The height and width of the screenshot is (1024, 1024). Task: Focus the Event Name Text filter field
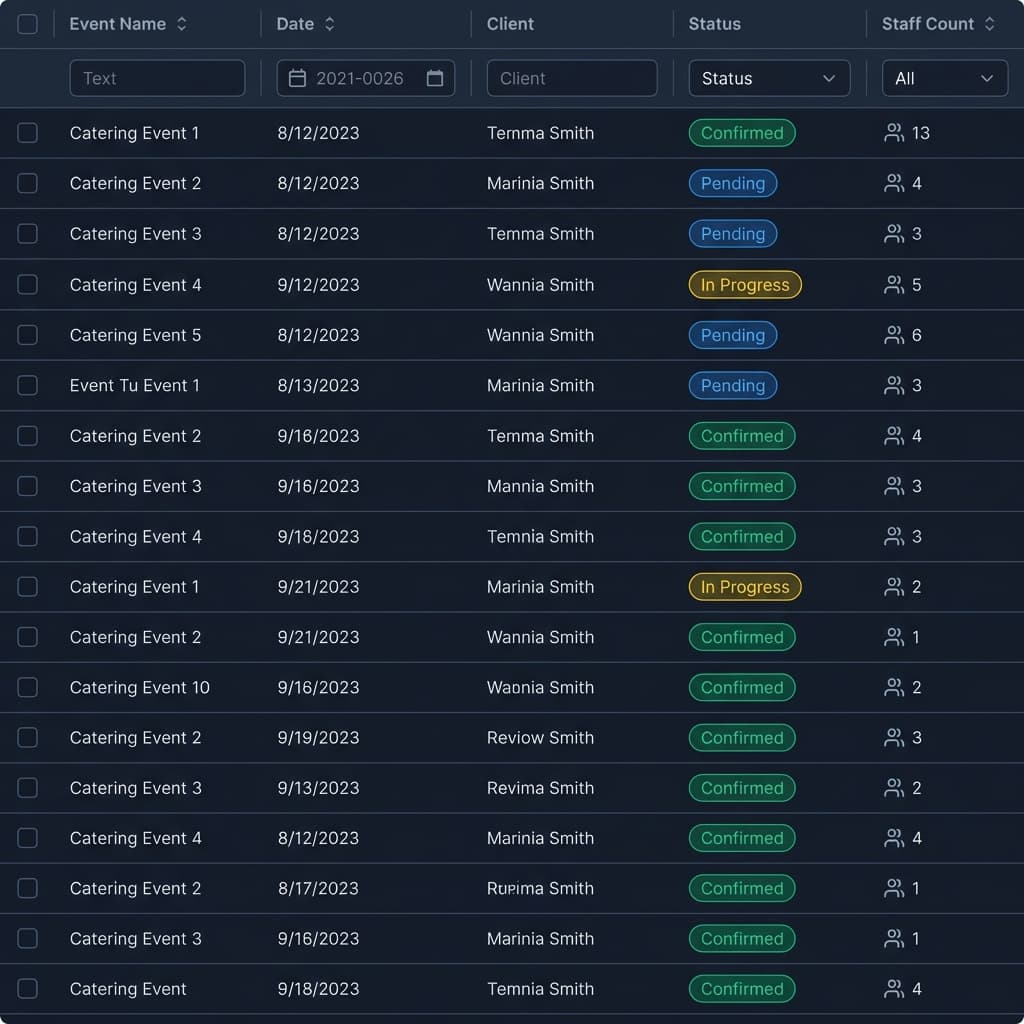[157, 78]
